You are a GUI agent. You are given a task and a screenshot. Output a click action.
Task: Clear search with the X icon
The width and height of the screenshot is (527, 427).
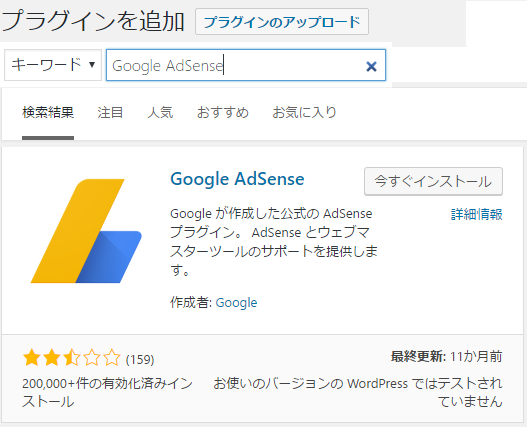click(x=371, y=66)
